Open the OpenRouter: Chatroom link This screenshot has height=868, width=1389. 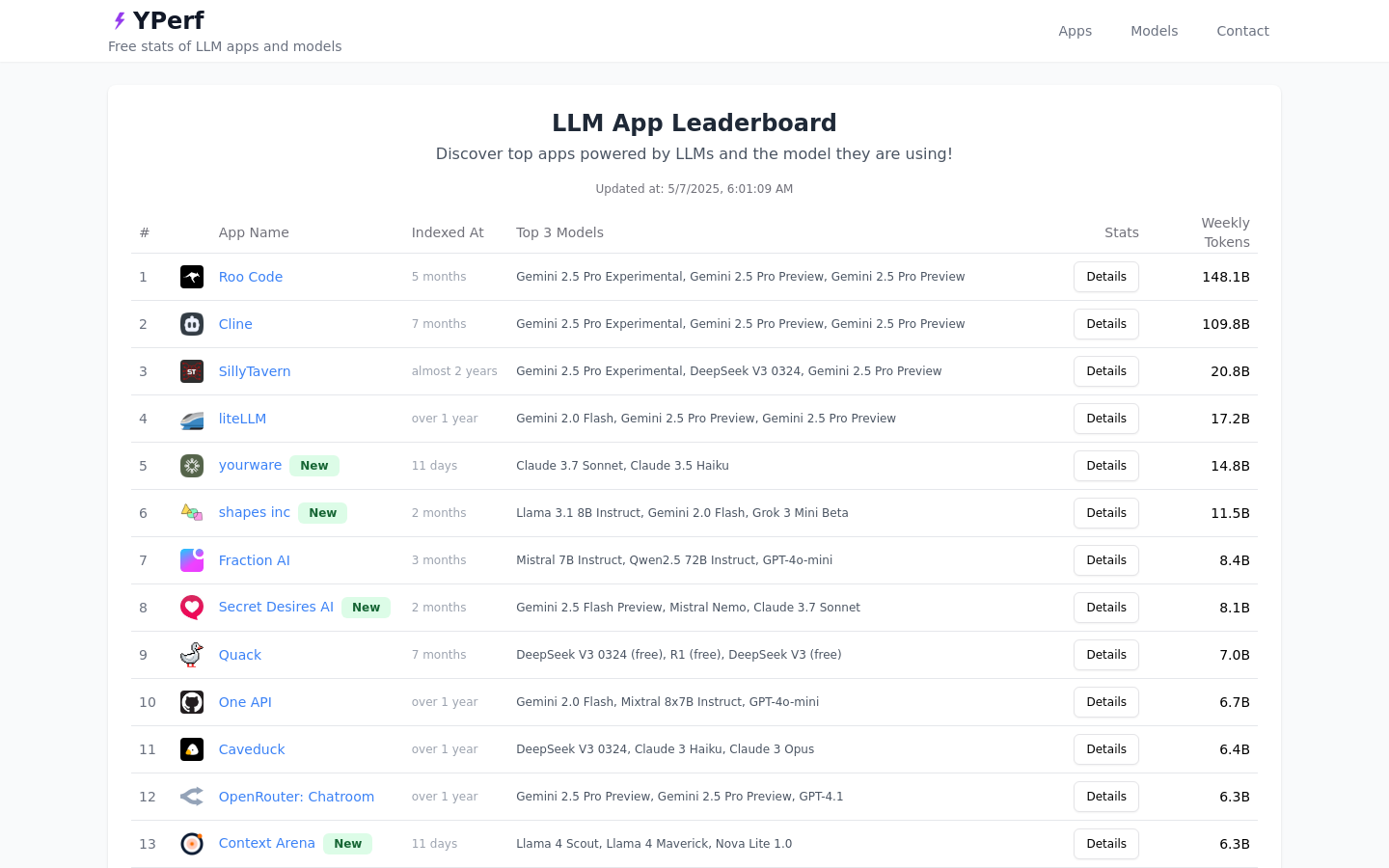296,797
